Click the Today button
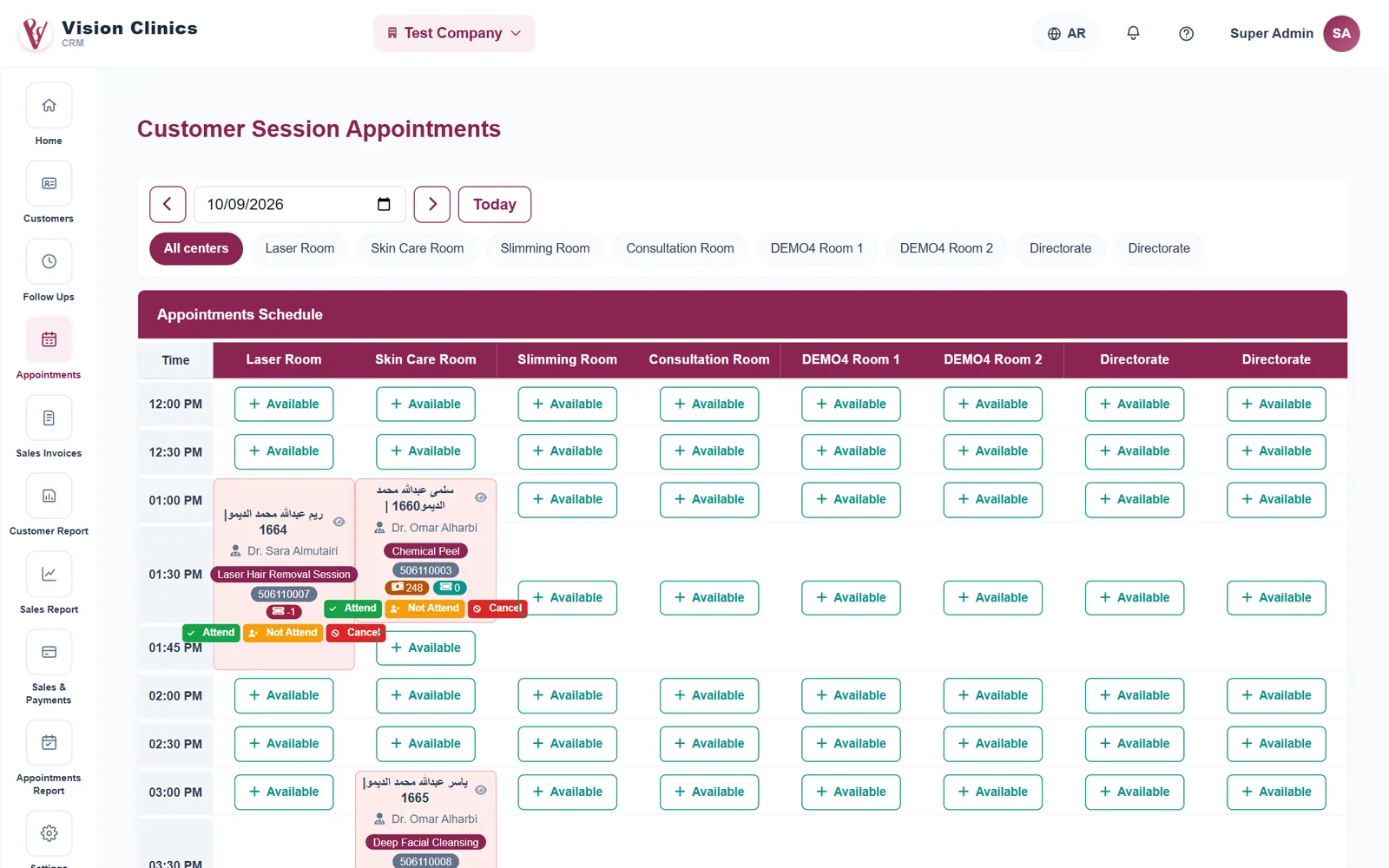 495,204
